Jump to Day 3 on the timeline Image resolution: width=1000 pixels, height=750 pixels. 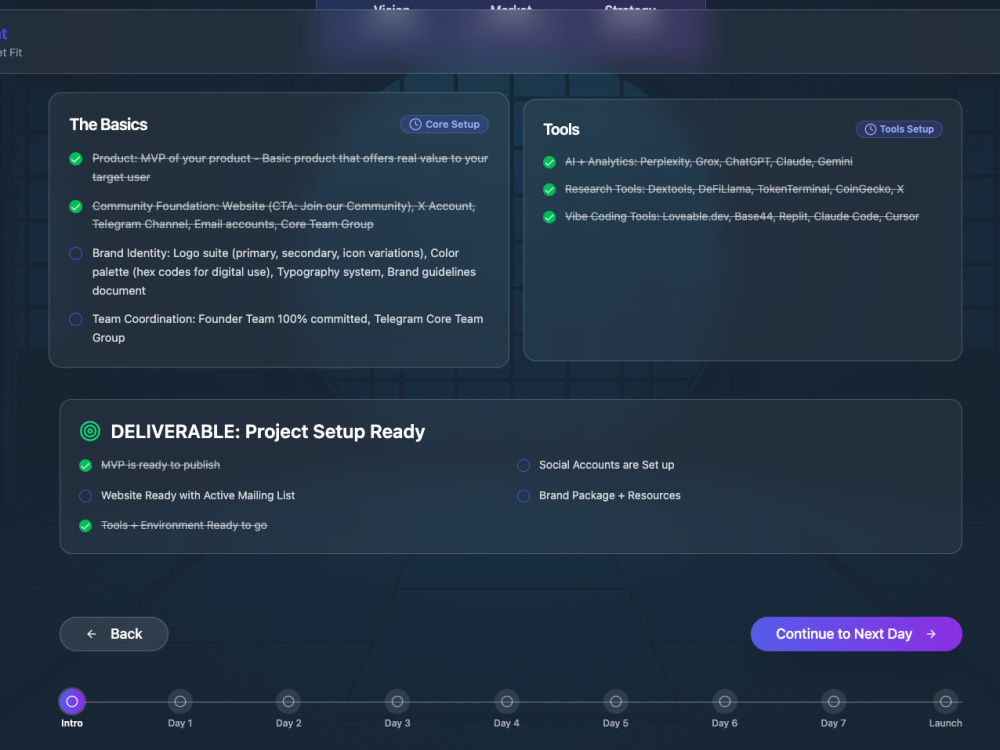click(x=397, y=702)
